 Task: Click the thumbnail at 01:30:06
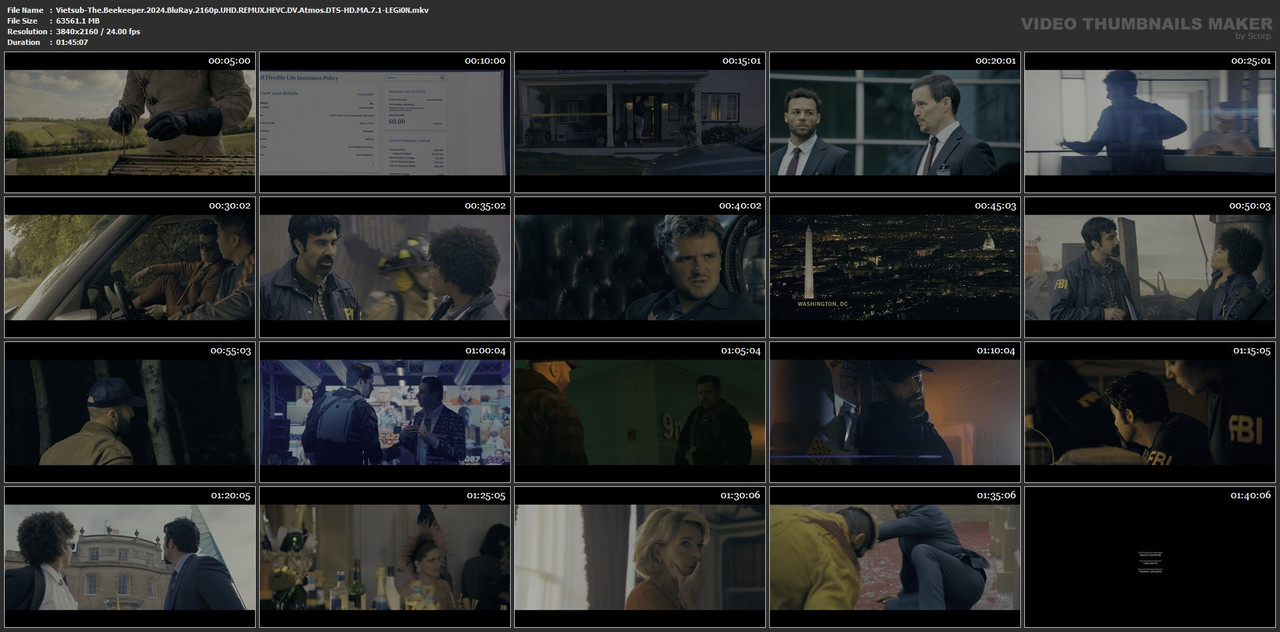click(x=640, y=557)
